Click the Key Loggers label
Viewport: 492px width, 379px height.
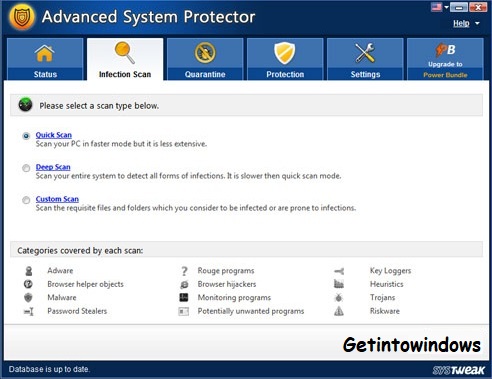(x=390, y=271)
